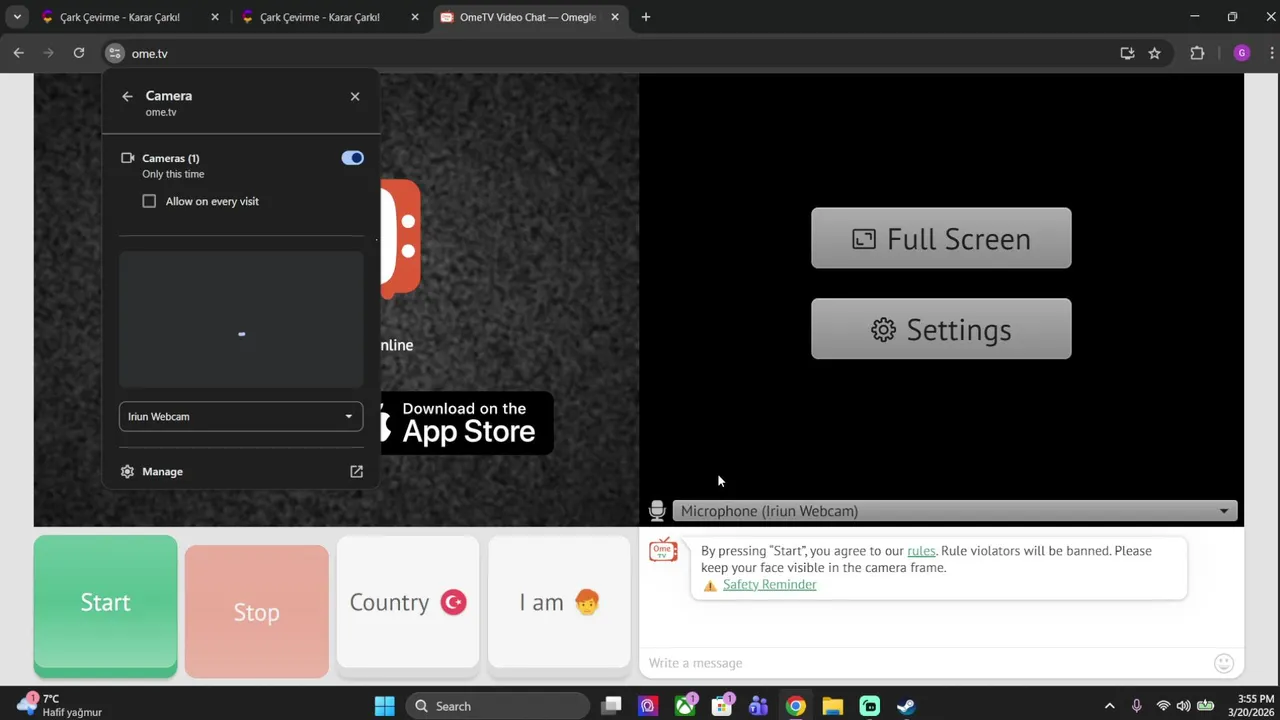Click Download on the App Store badge
The height and width of the screenshot is (720, 1280).
(467, 423)
